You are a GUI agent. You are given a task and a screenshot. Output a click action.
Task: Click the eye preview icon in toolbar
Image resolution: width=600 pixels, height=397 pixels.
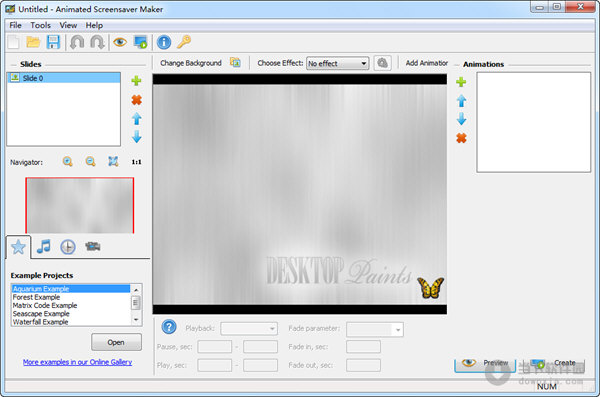(x=120, y=42)
